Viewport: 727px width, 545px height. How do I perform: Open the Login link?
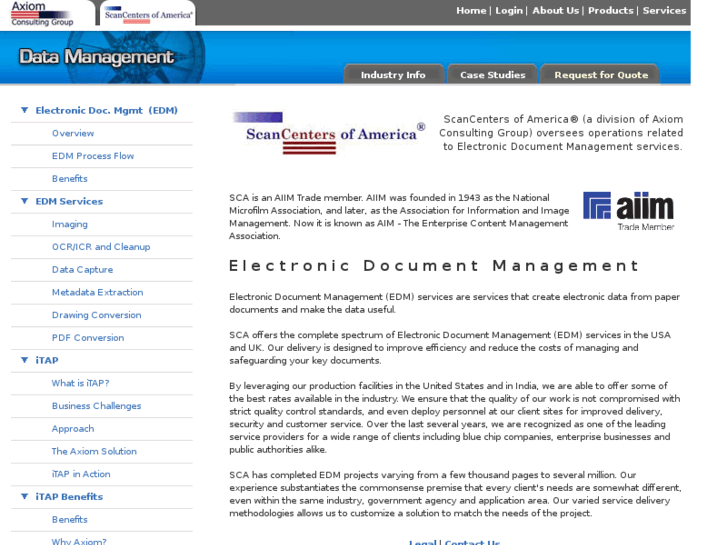[x=509, y=11]
